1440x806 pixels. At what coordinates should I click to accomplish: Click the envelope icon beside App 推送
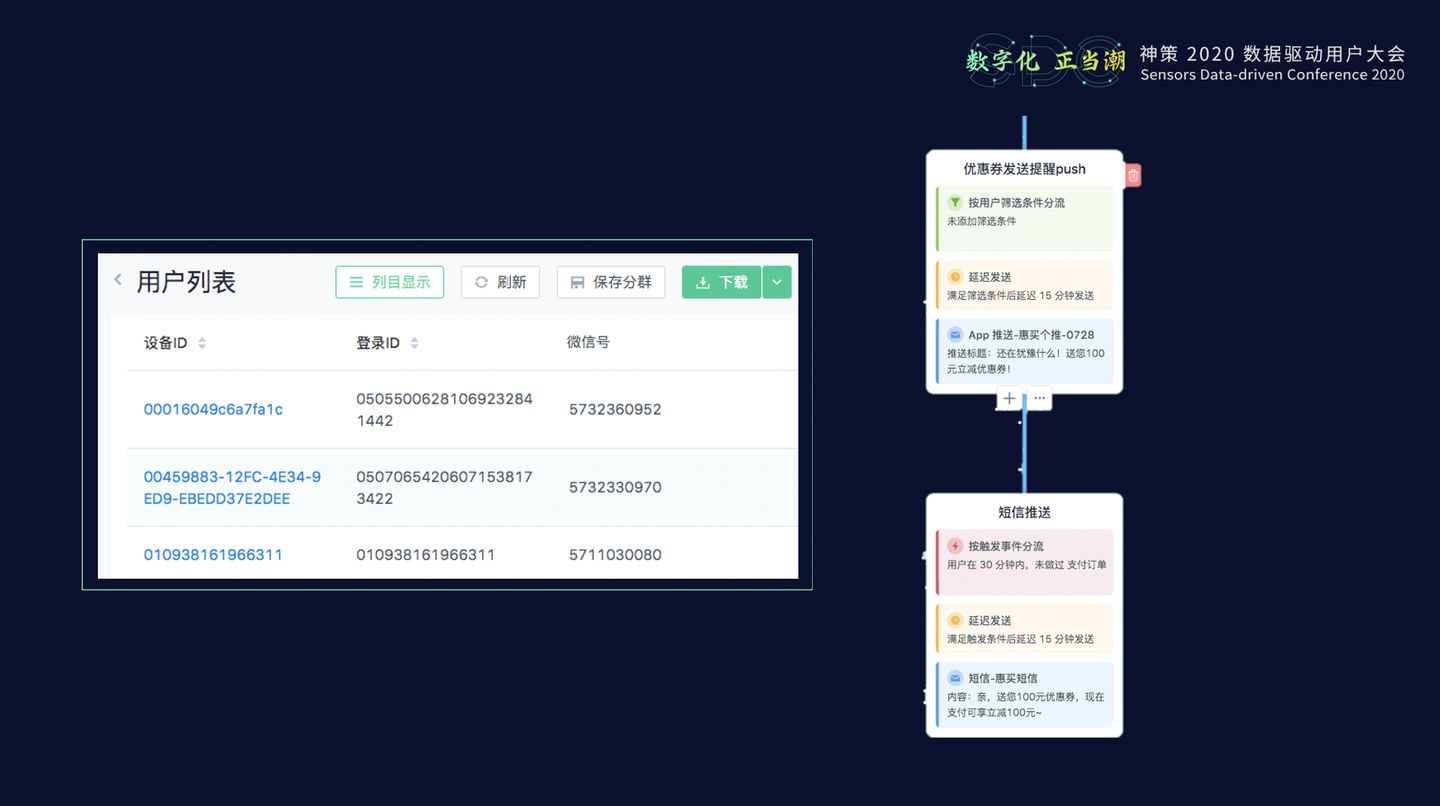954,335
